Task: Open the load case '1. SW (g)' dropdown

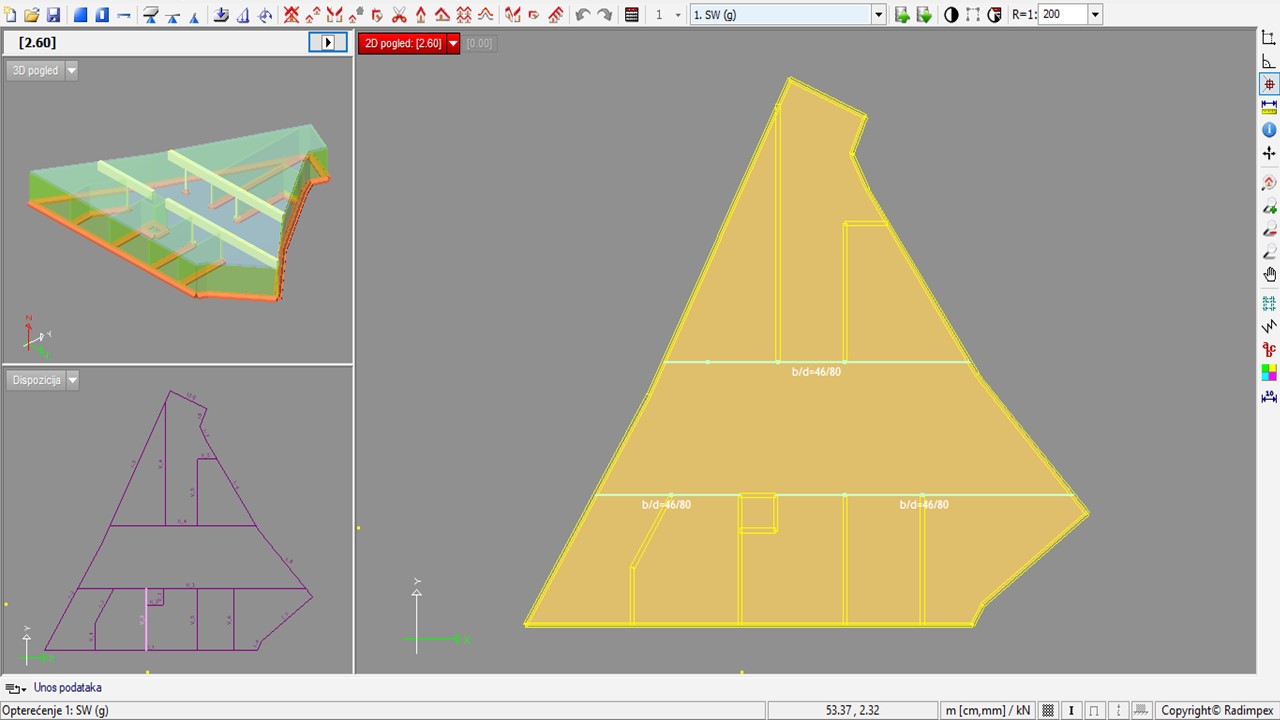Action: tap(878, 15)
